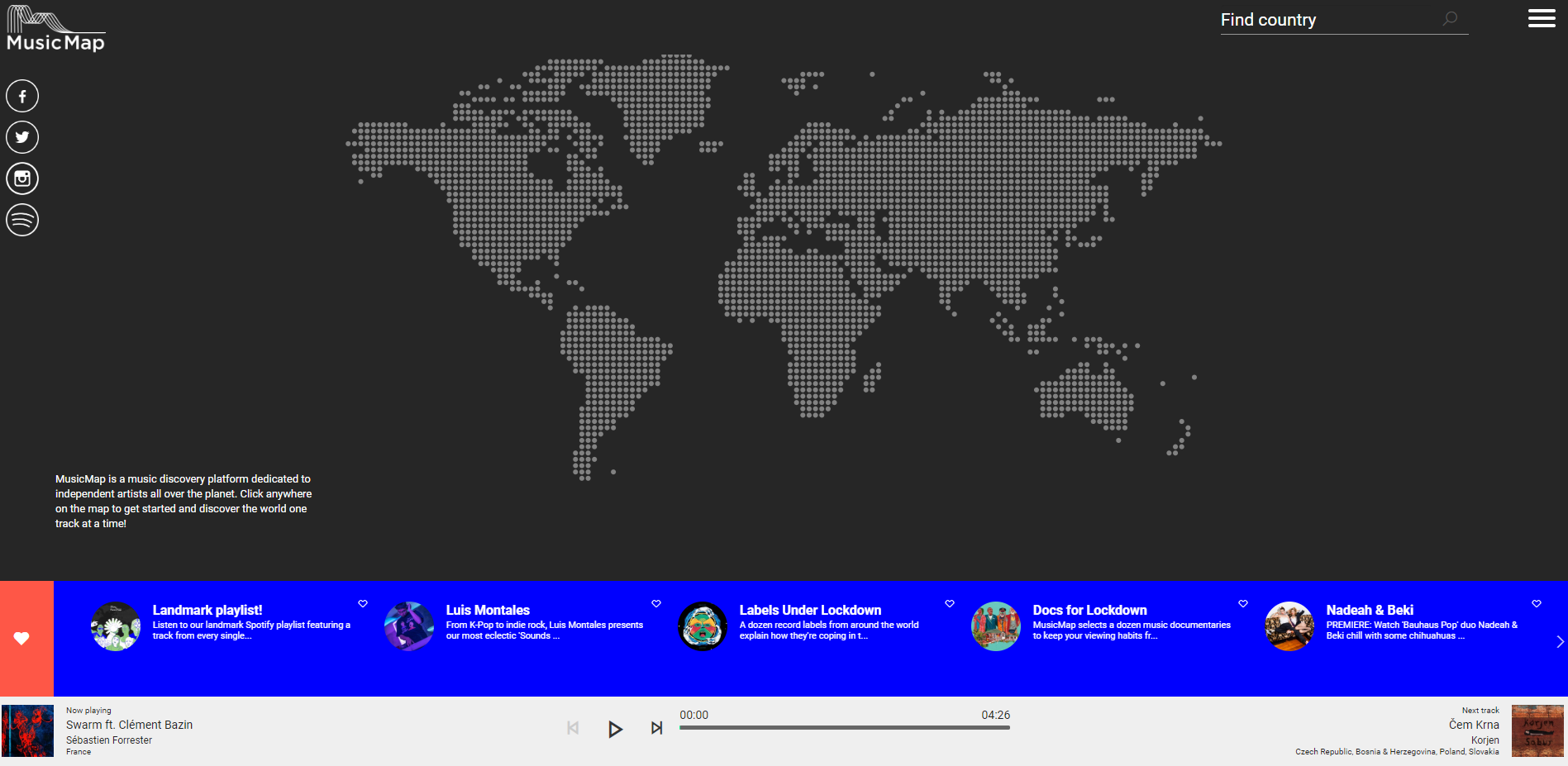Skip to the next track Čem Krna
The width and height of the screenshot is (1568, 766).
tap(657, 728)
